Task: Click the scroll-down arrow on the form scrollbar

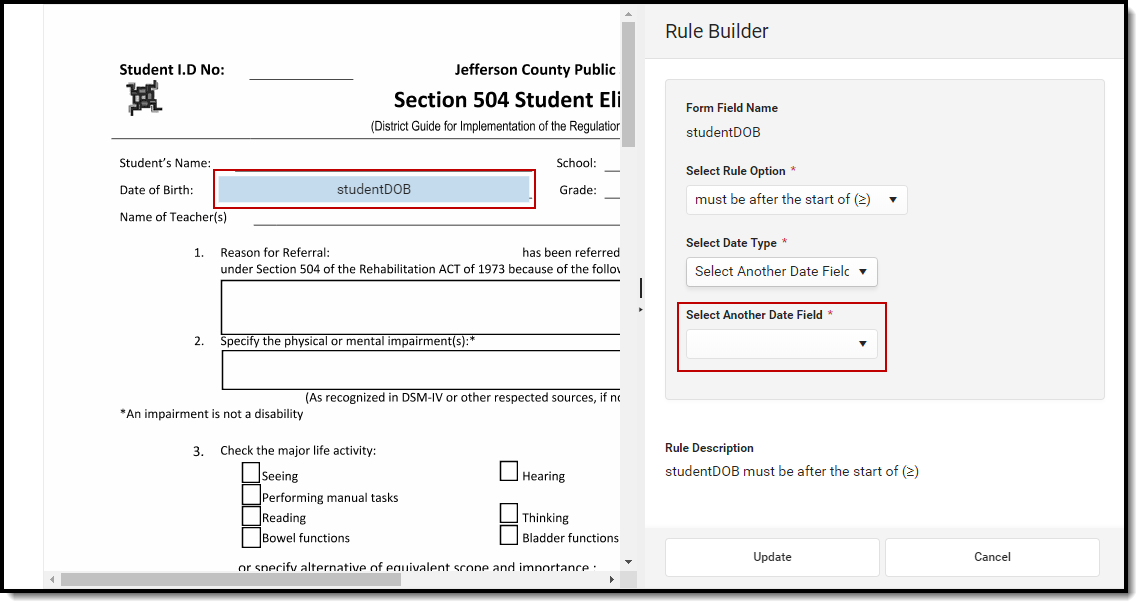Action: [628, 560]
